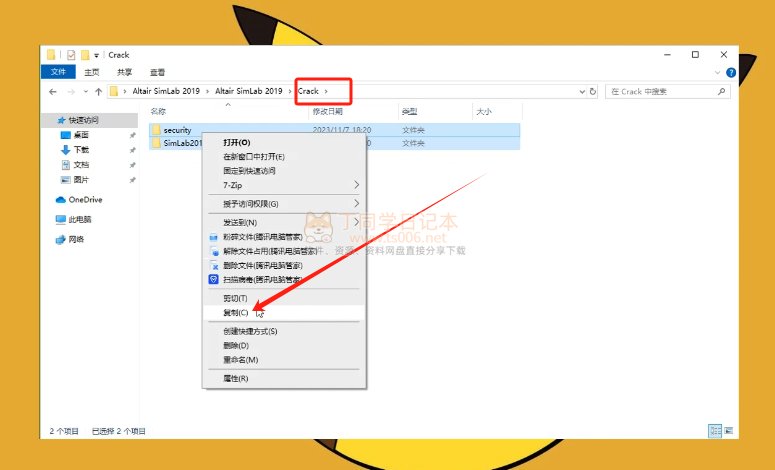This screenshot has height=470, width=775.
Task: Choose 打开(O) from context menu
Action: coord(284,142)
